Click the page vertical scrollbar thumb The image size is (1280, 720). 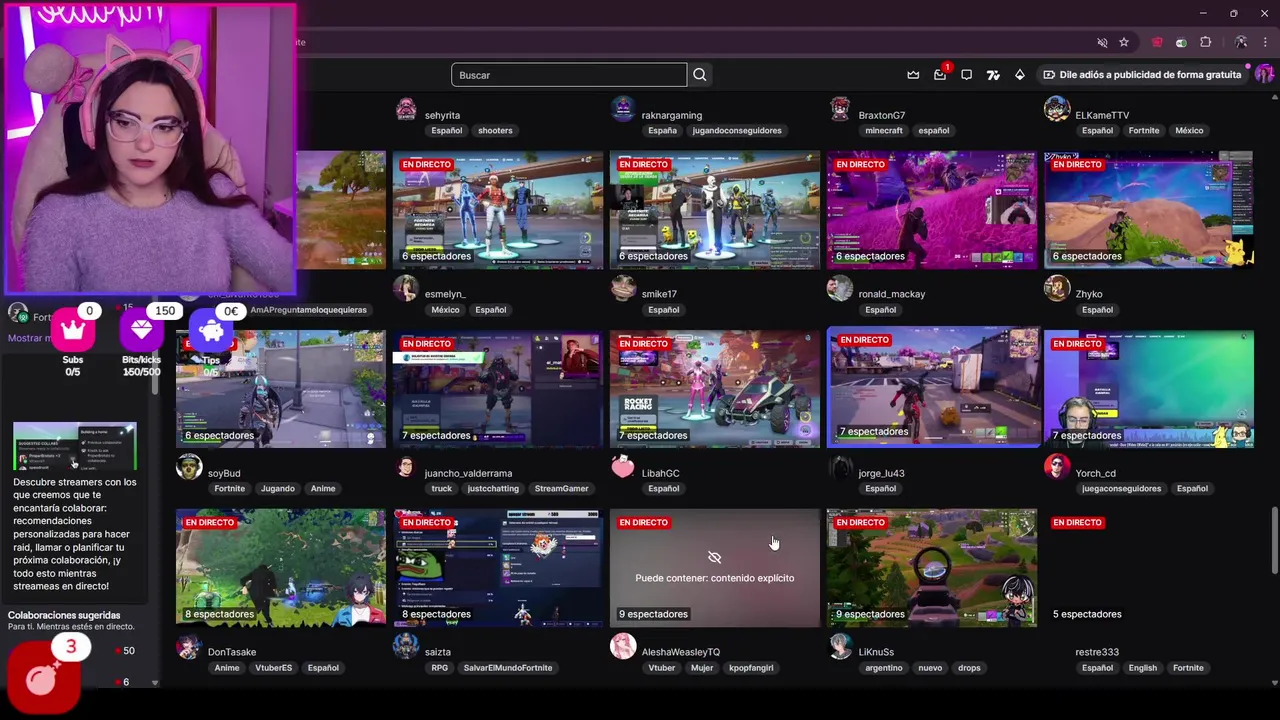(1274, 541)
